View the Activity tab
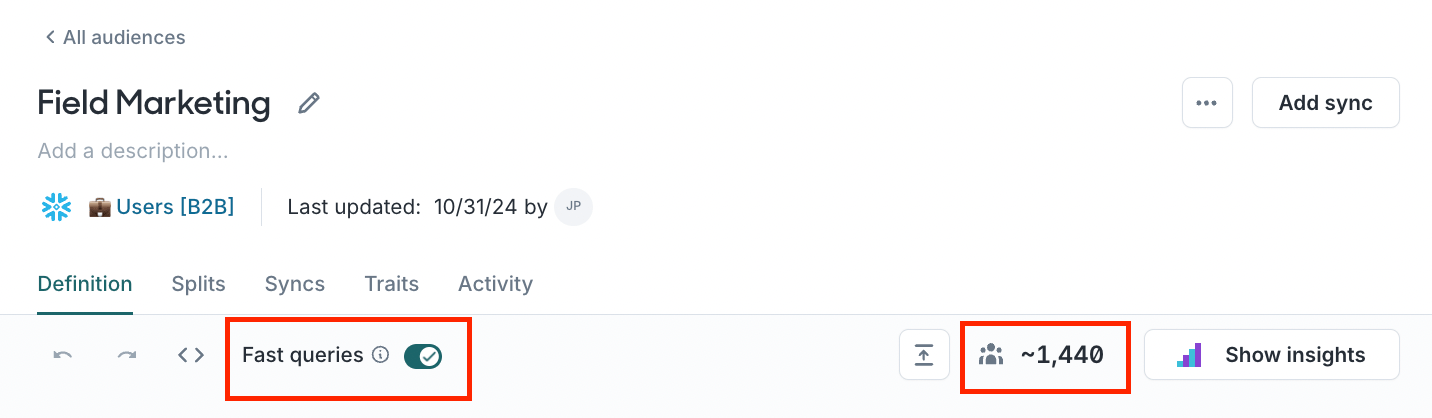Image resolution: width=1432 pixels, height=418 pixels. click(495, 284)
